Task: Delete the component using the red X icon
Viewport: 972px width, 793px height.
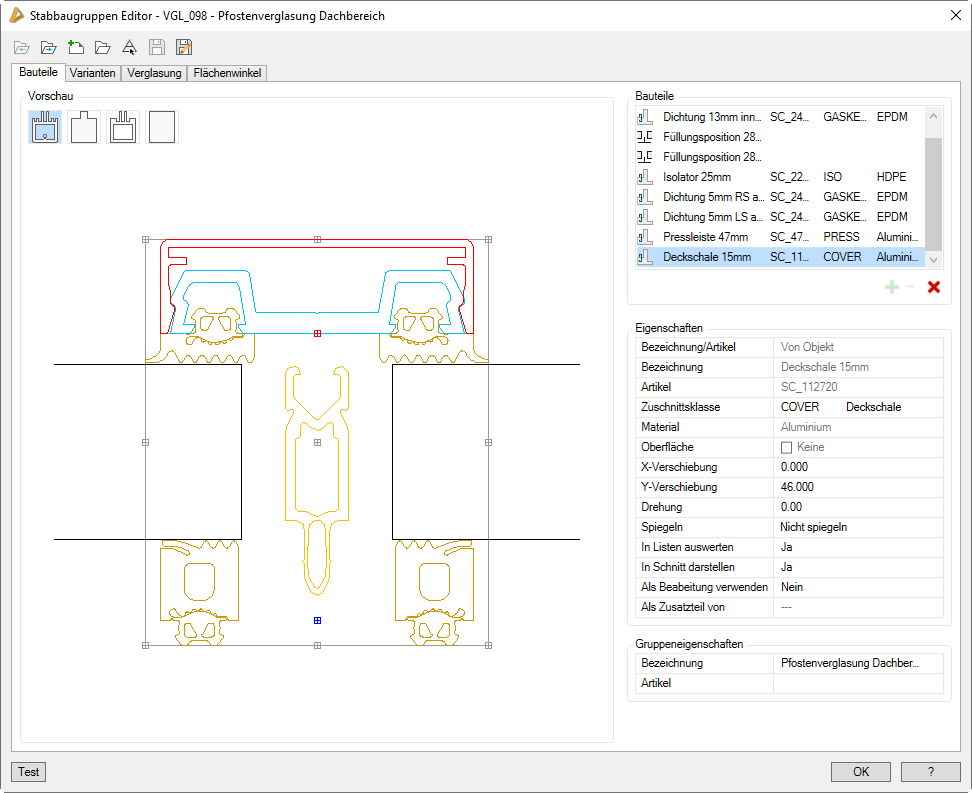Action: [934, 287]
